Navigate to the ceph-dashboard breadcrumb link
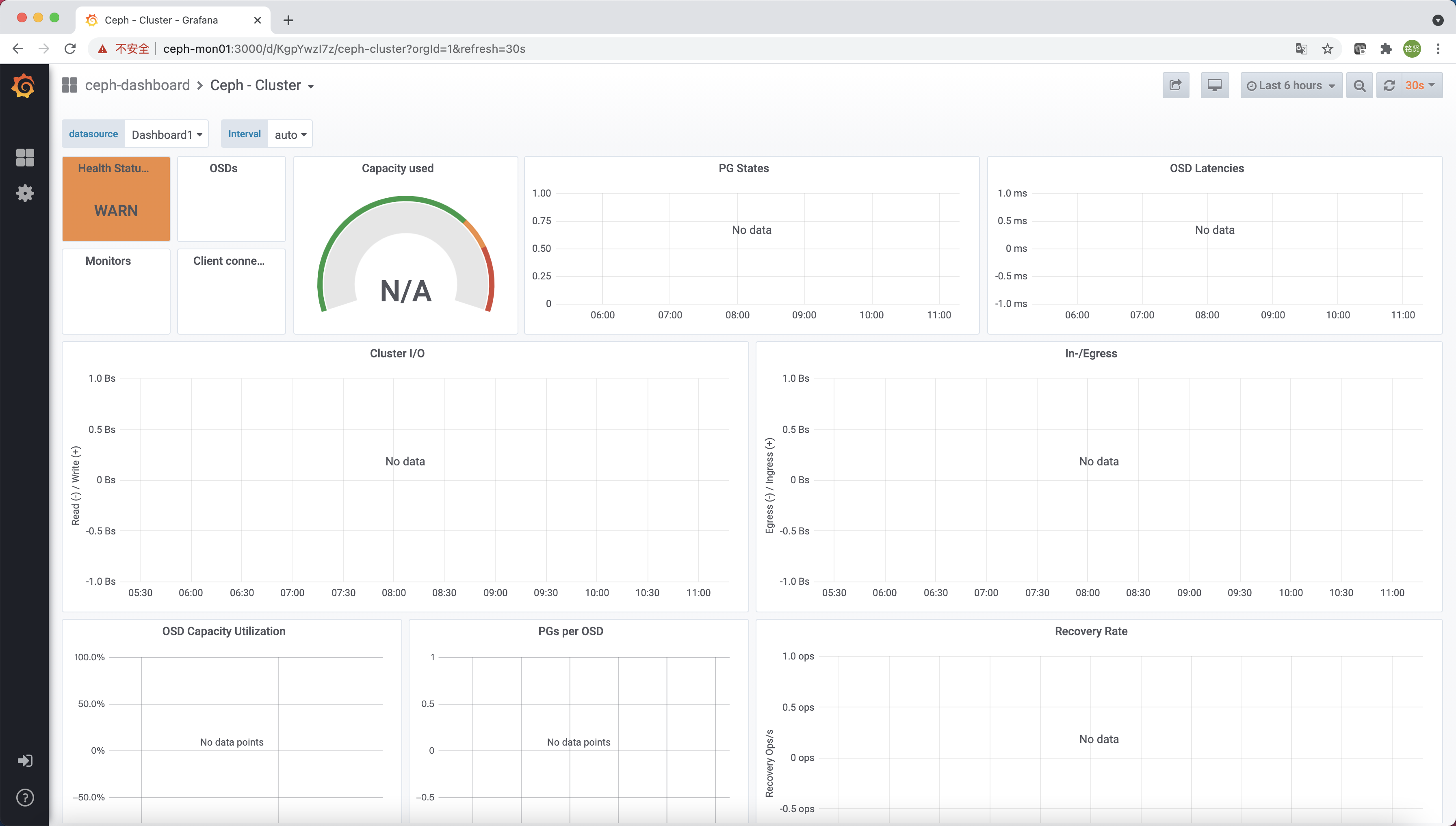Viewport: 1456px width, 826px height. coord(137,85)
